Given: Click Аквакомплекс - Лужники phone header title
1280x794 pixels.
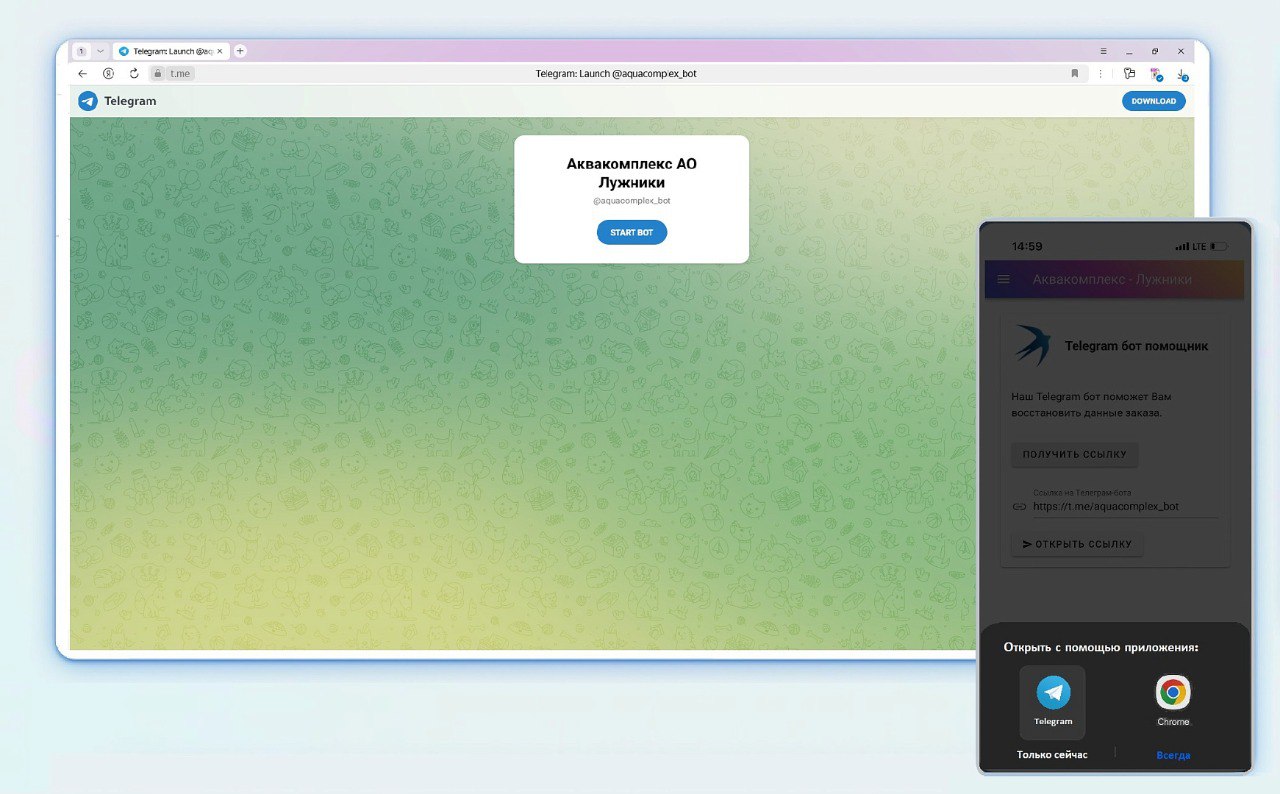Looking at the screenshot, I should pyautogui.click(x=1112, y=280).
